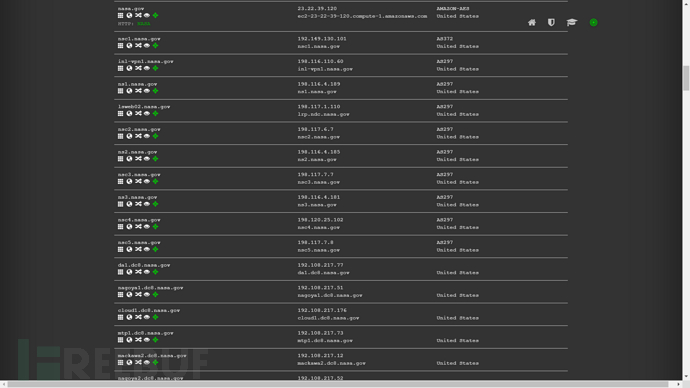Click the globe icon under ns2.nasa.gov

[x=129, y=159]
